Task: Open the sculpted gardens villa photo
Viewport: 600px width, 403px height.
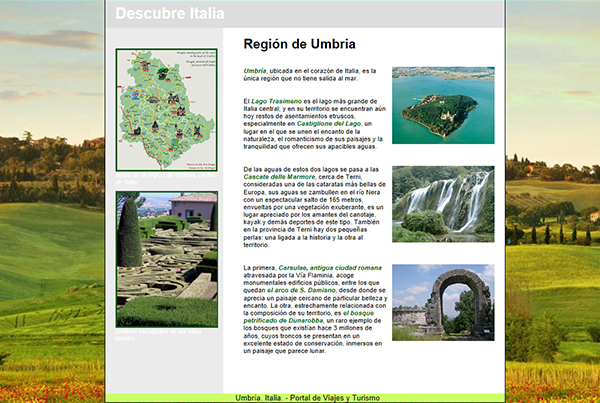Action: coord(167,259)
